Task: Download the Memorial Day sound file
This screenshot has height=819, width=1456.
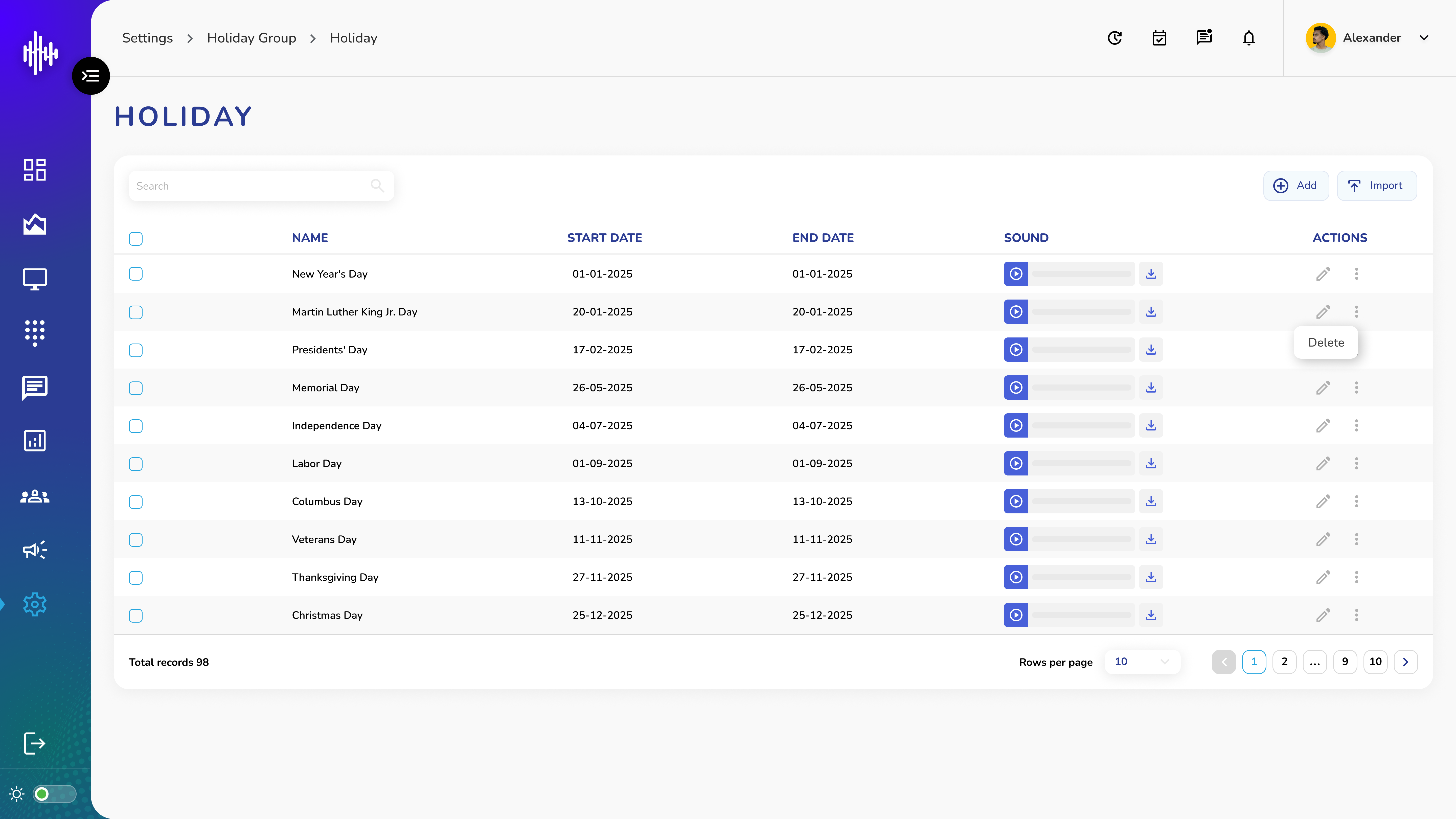Action: click(1151, 387)
